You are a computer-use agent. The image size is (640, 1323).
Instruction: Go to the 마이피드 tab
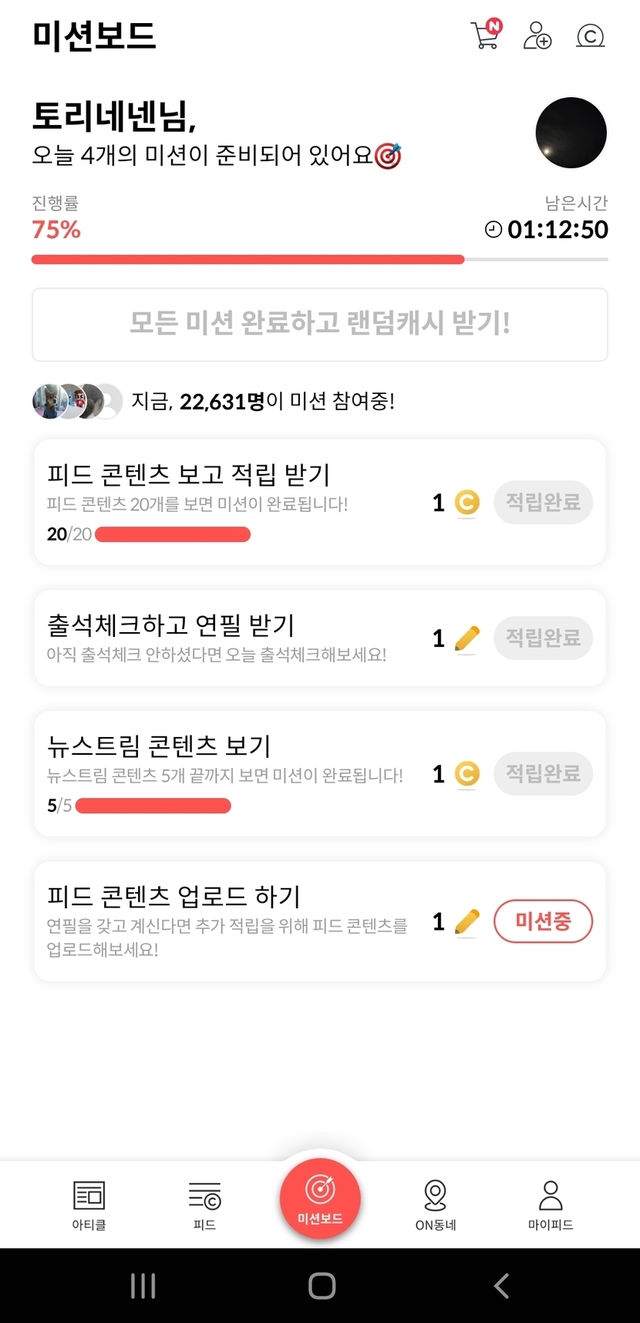click(551, 1203)
